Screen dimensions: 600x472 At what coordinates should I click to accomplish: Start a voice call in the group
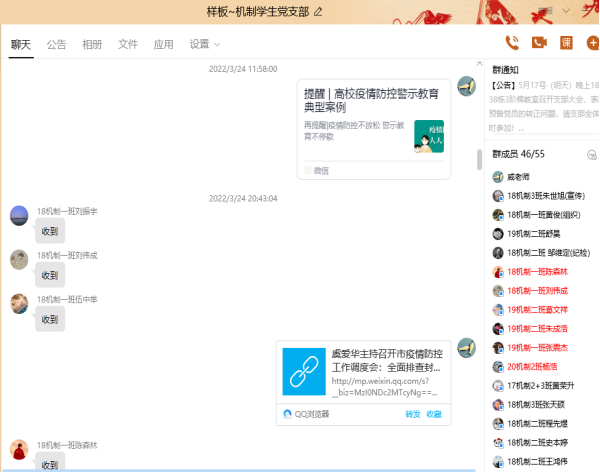(x=513, y=42)
